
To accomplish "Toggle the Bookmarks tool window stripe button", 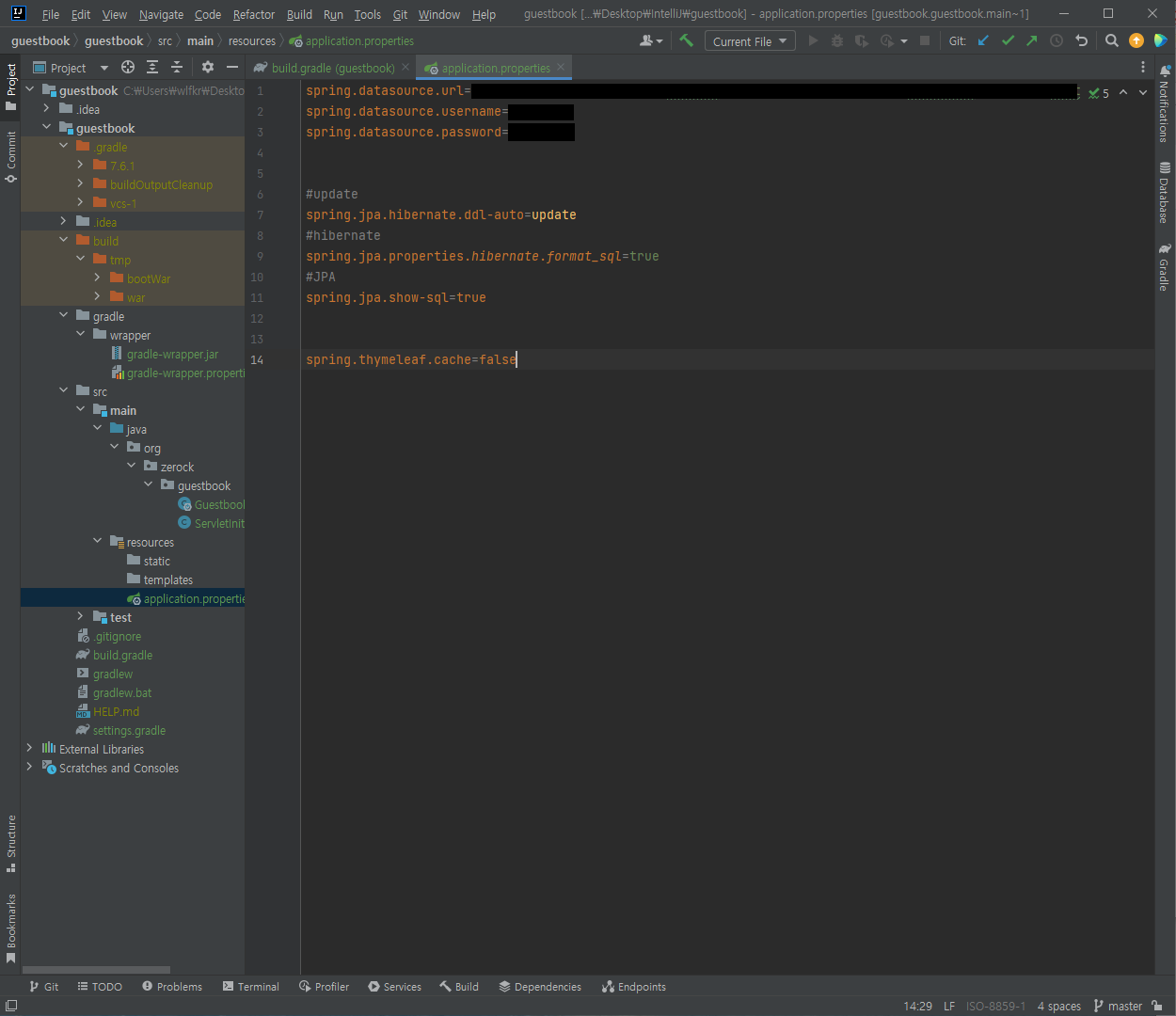I will [x=10, y=929].
